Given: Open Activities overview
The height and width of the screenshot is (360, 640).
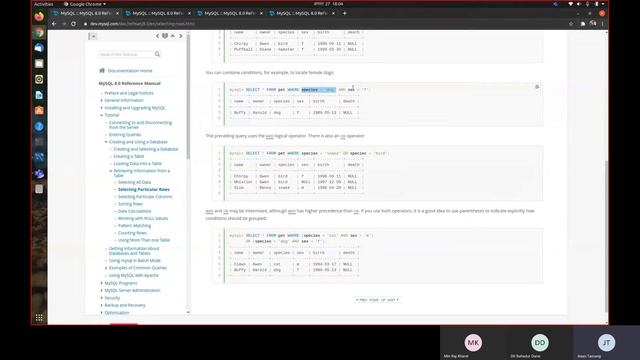Looking at the screenshot, I should pyautogui.click(x=44, y=4).
